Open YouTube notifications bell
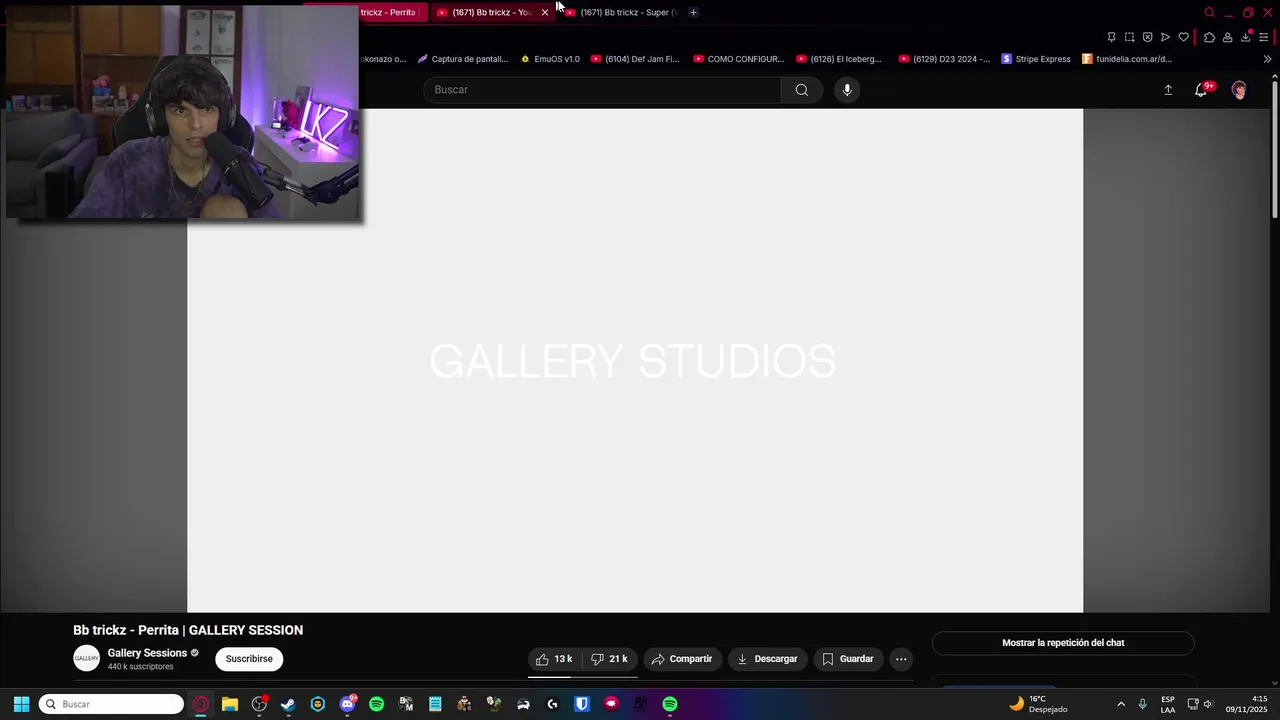 tap(1202, 90)
